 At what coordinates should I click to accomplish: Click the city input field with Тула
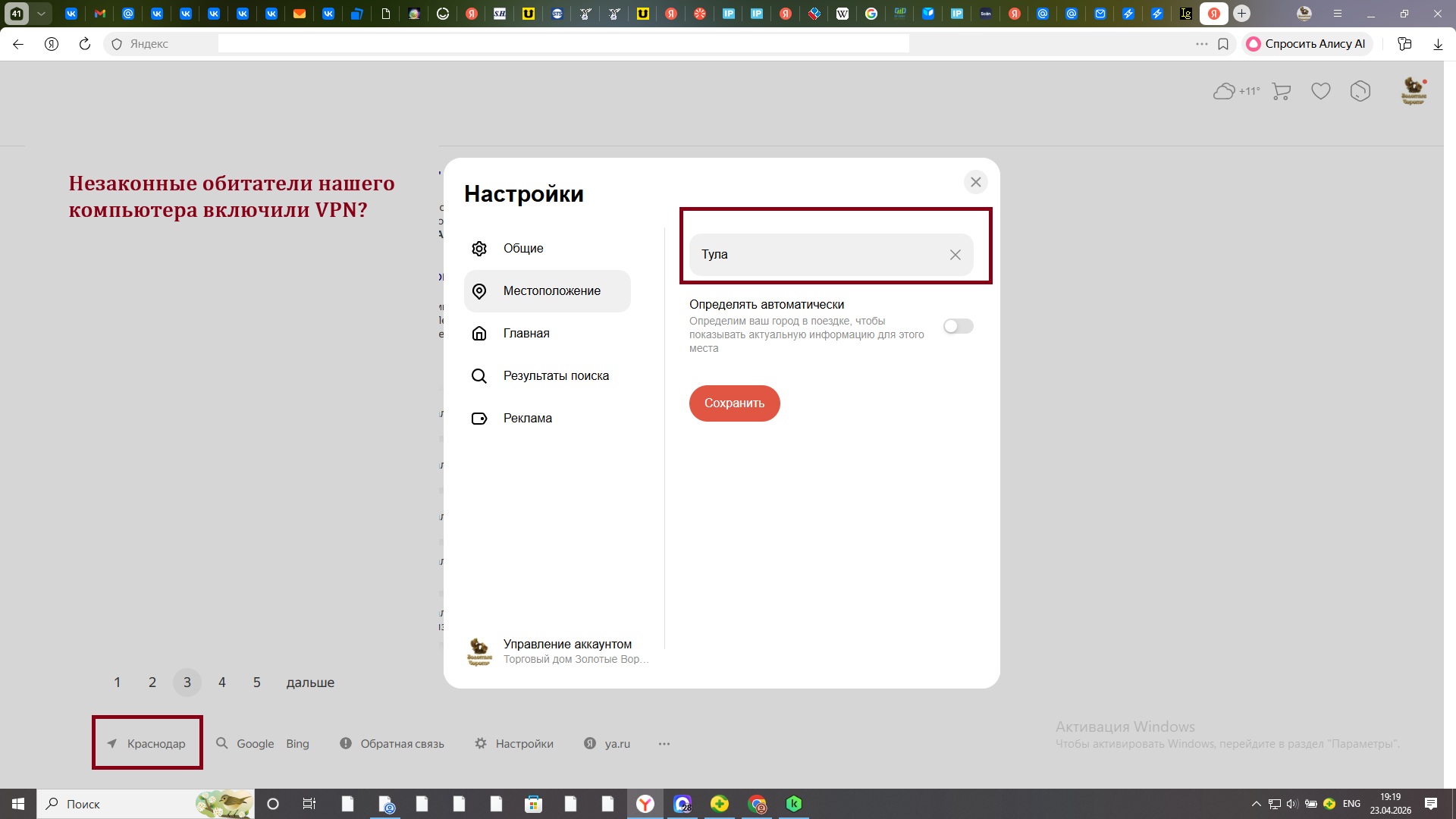tap(819, 255)
